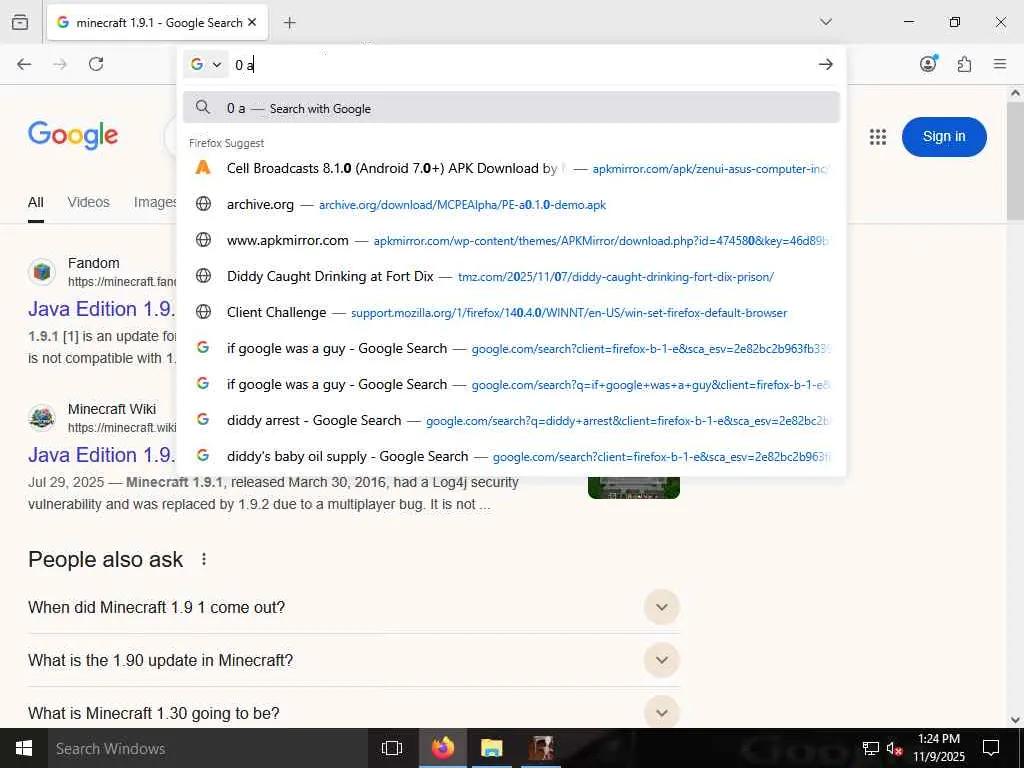Select '0 a — Search with Google' suggestion
This screenshot has height=768, width=1024.
pyautogui.click(x=511, y=108)
